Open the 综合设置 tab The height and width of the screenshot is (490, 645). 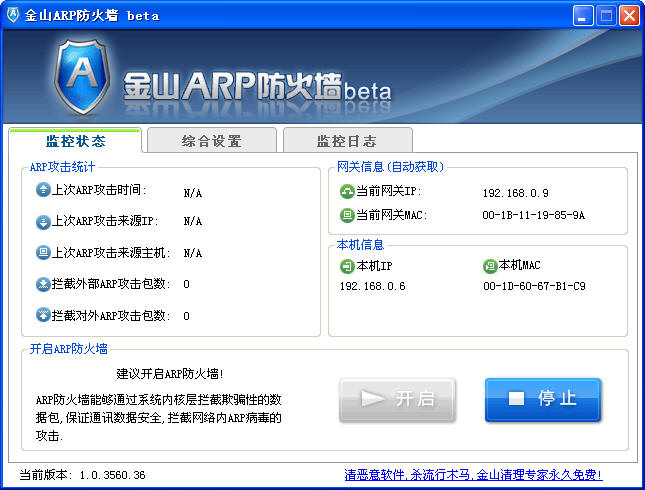pos(211,141)
